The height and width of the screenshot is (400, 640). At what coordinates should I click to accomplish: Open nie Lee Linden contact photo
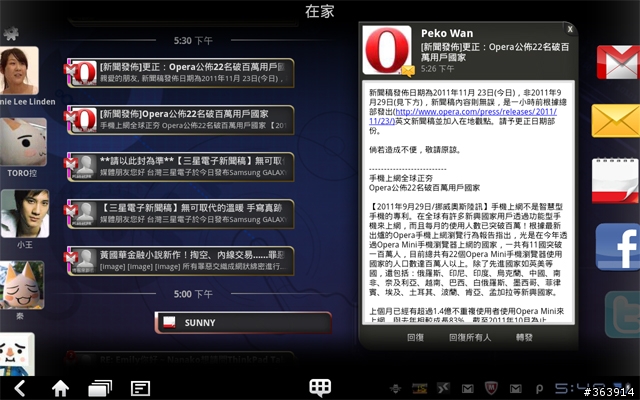[x=19, y=70]
